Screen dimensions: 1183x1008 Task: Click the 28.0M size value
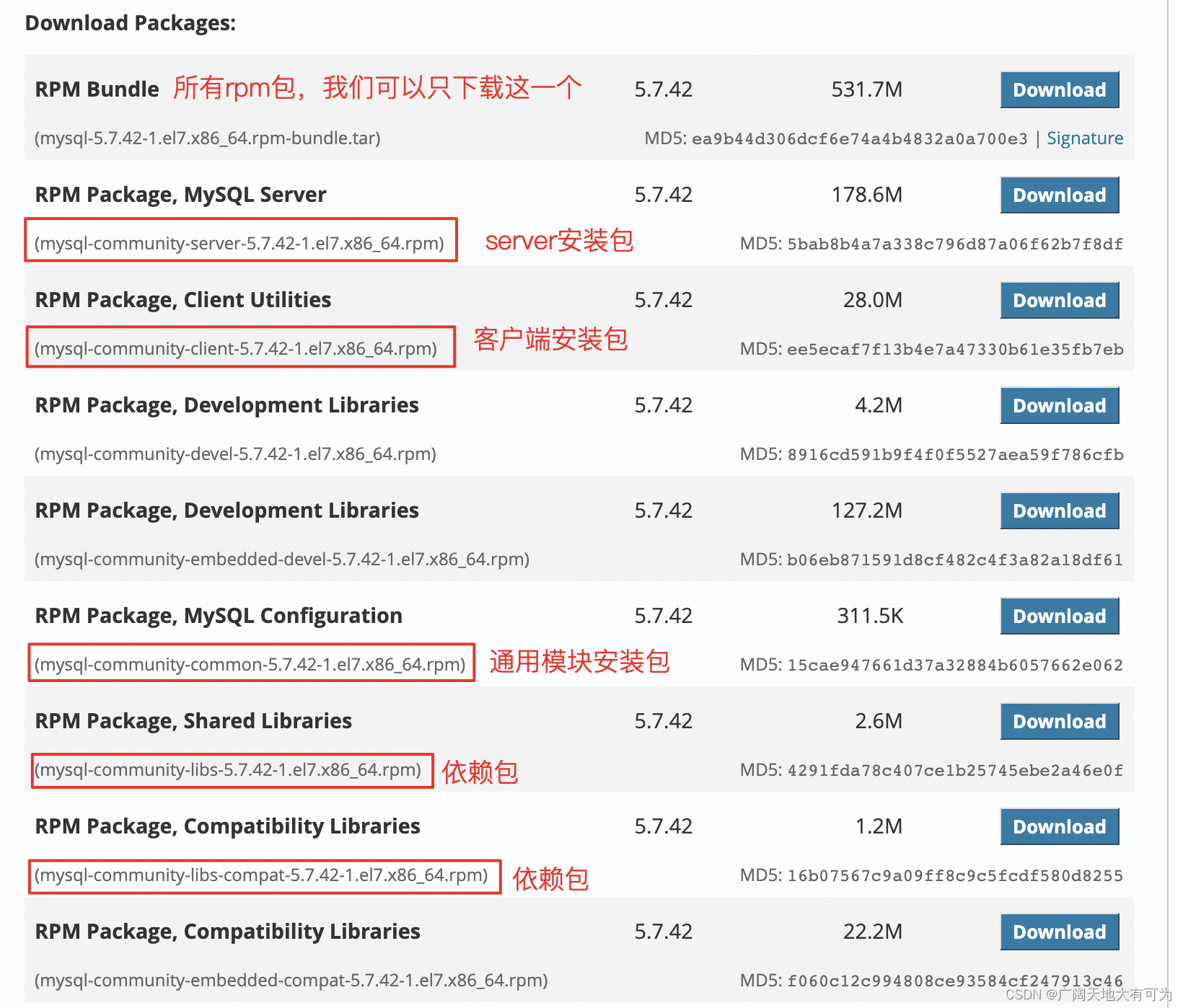click(873, 300)
